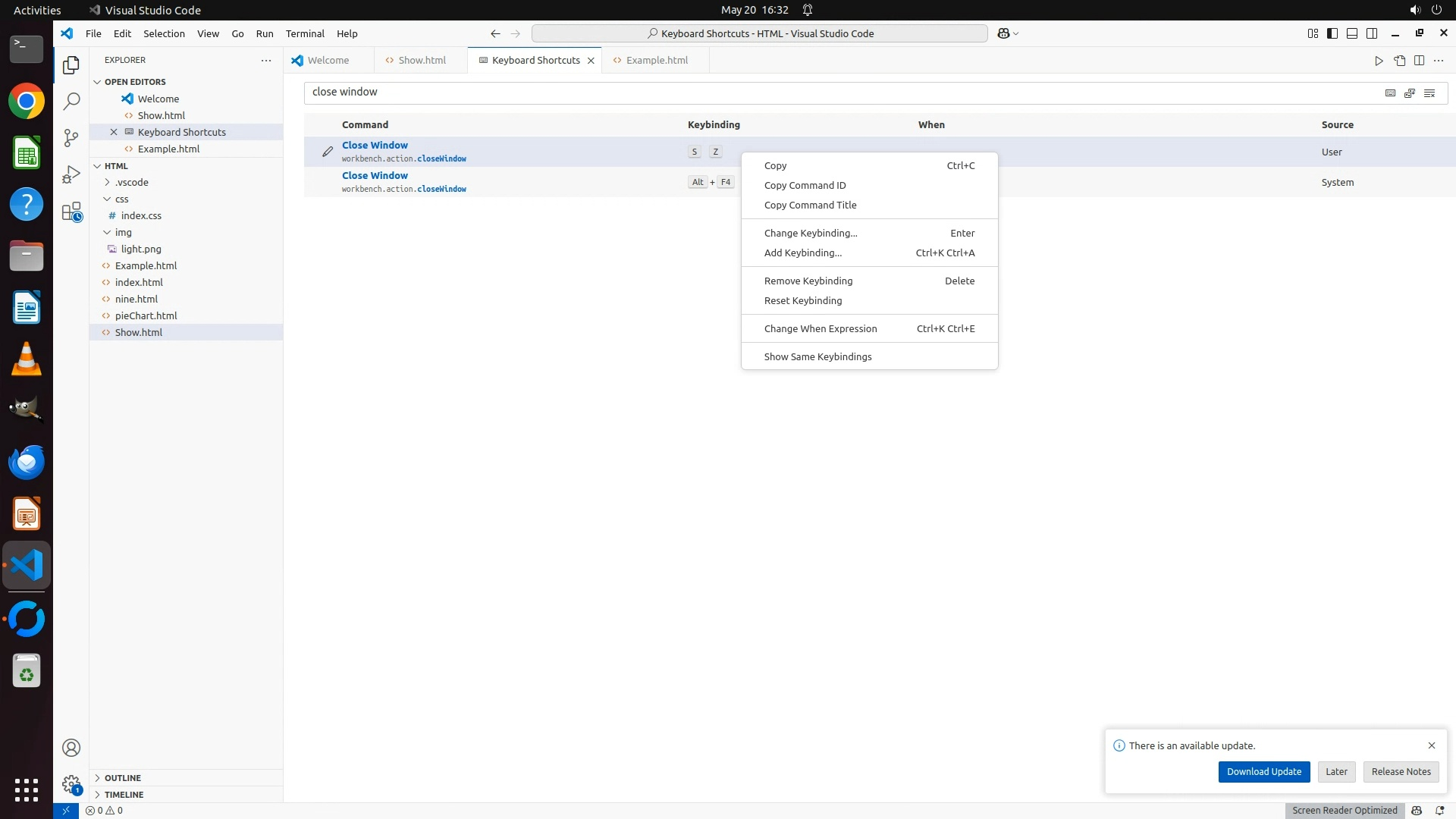Open pieChart.html in the Explorer tree

coord(146,315)
